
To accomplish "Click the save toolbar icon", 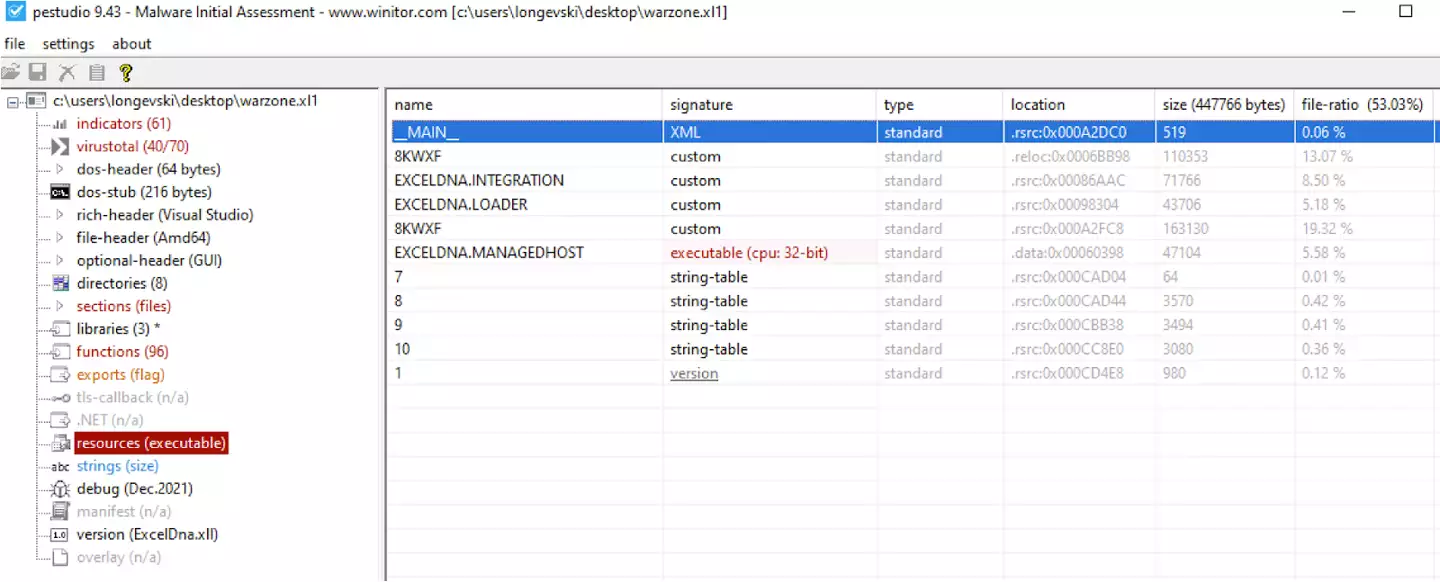I will [x=38, y=72].
